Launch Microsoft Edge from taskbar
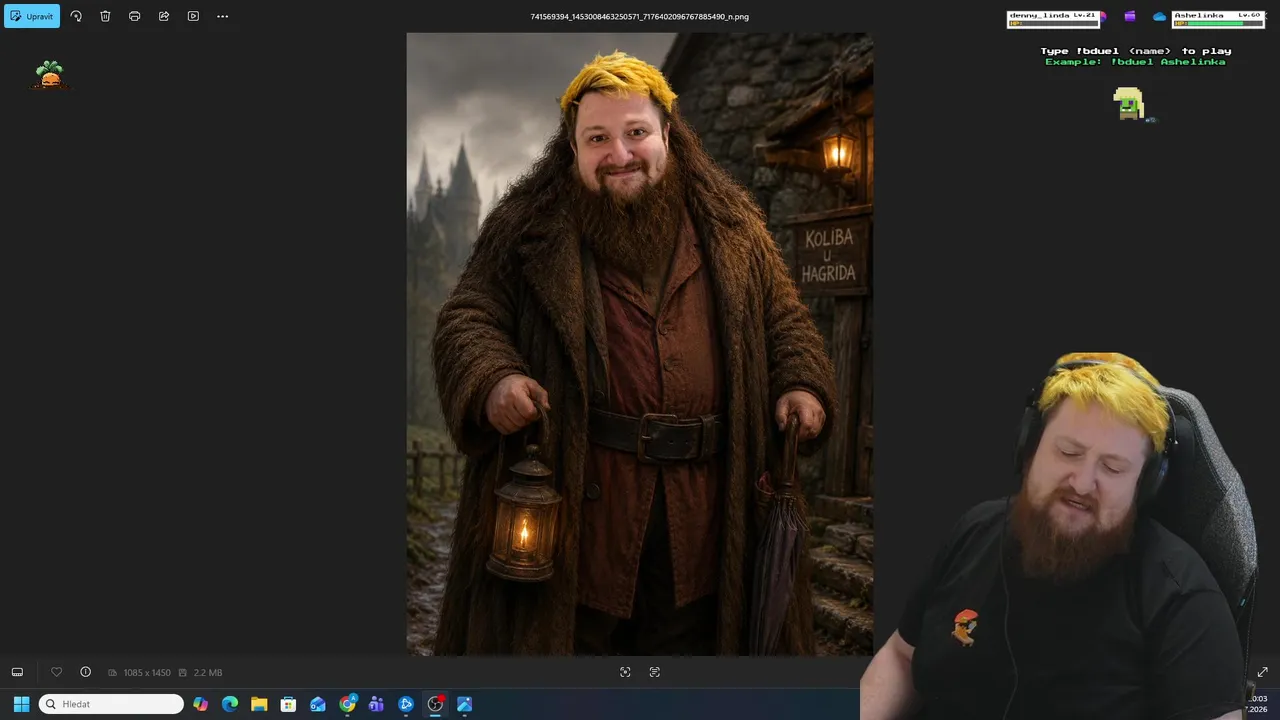 pos(230,704)
